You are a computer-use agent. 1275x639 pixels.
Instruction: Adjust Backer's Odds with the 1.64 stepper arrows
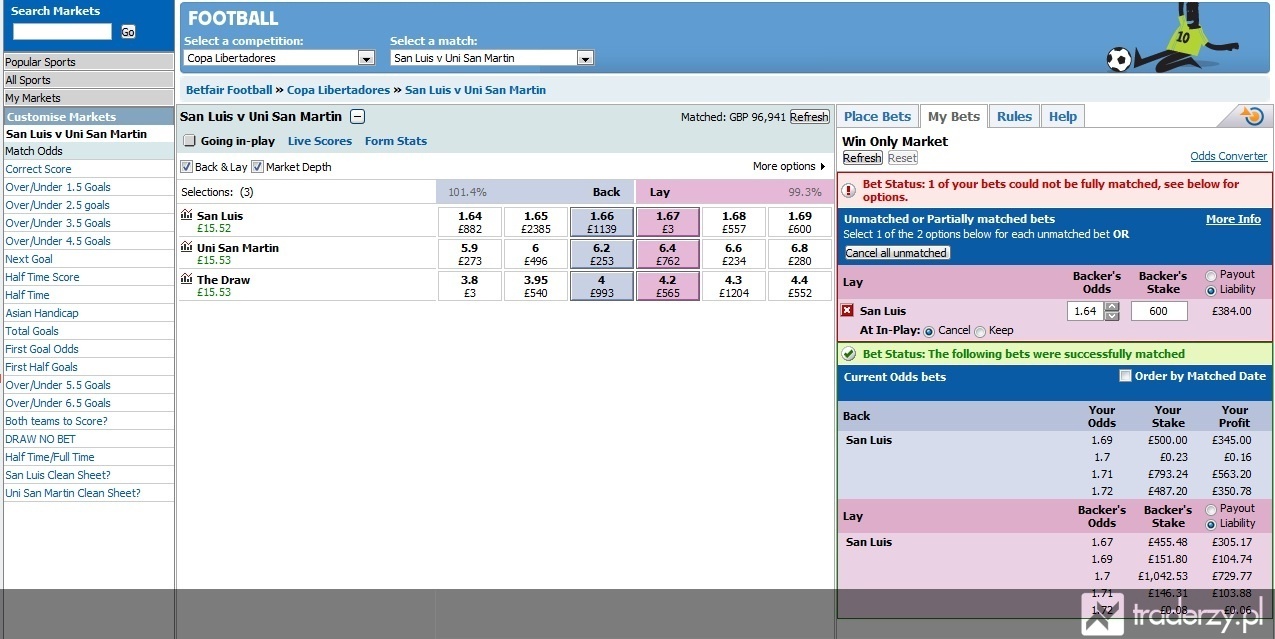pyautogui.click(x=1111, y=311)
